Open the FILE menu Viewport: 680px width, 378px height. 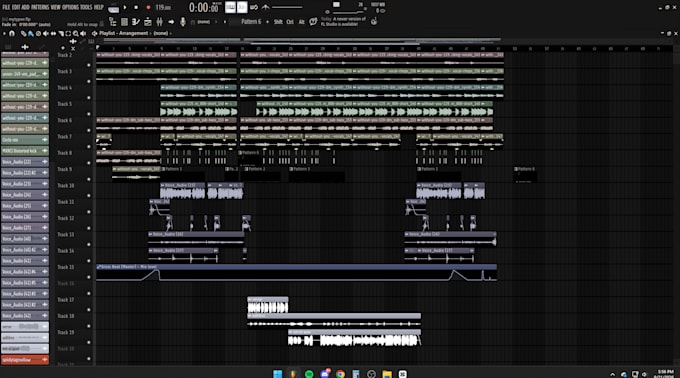point(6,7)
